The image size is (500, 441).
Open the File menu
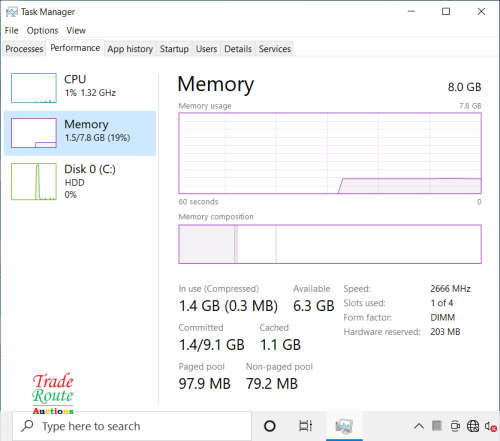[12, 31]
